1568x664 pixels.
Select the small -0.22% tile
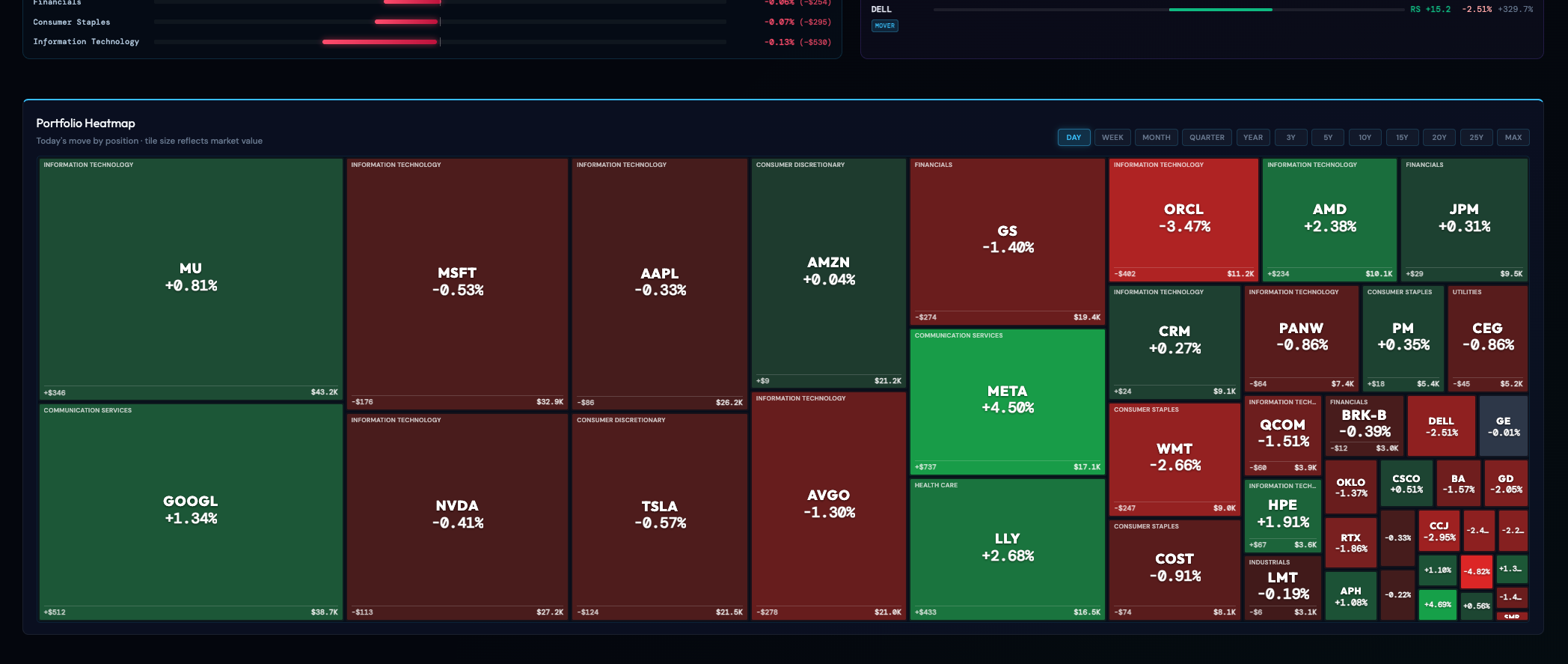(x=1397, y=594)
